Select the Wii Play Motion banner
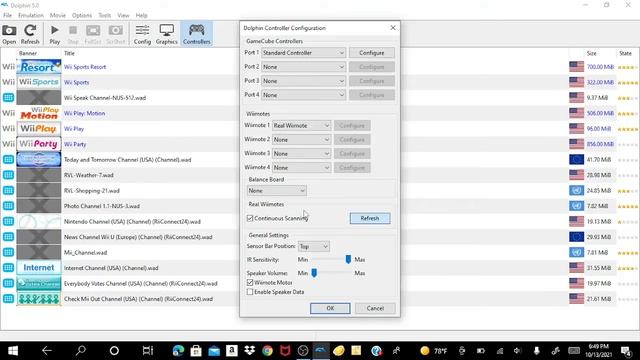640x360 pixels. tap(39, 113)
